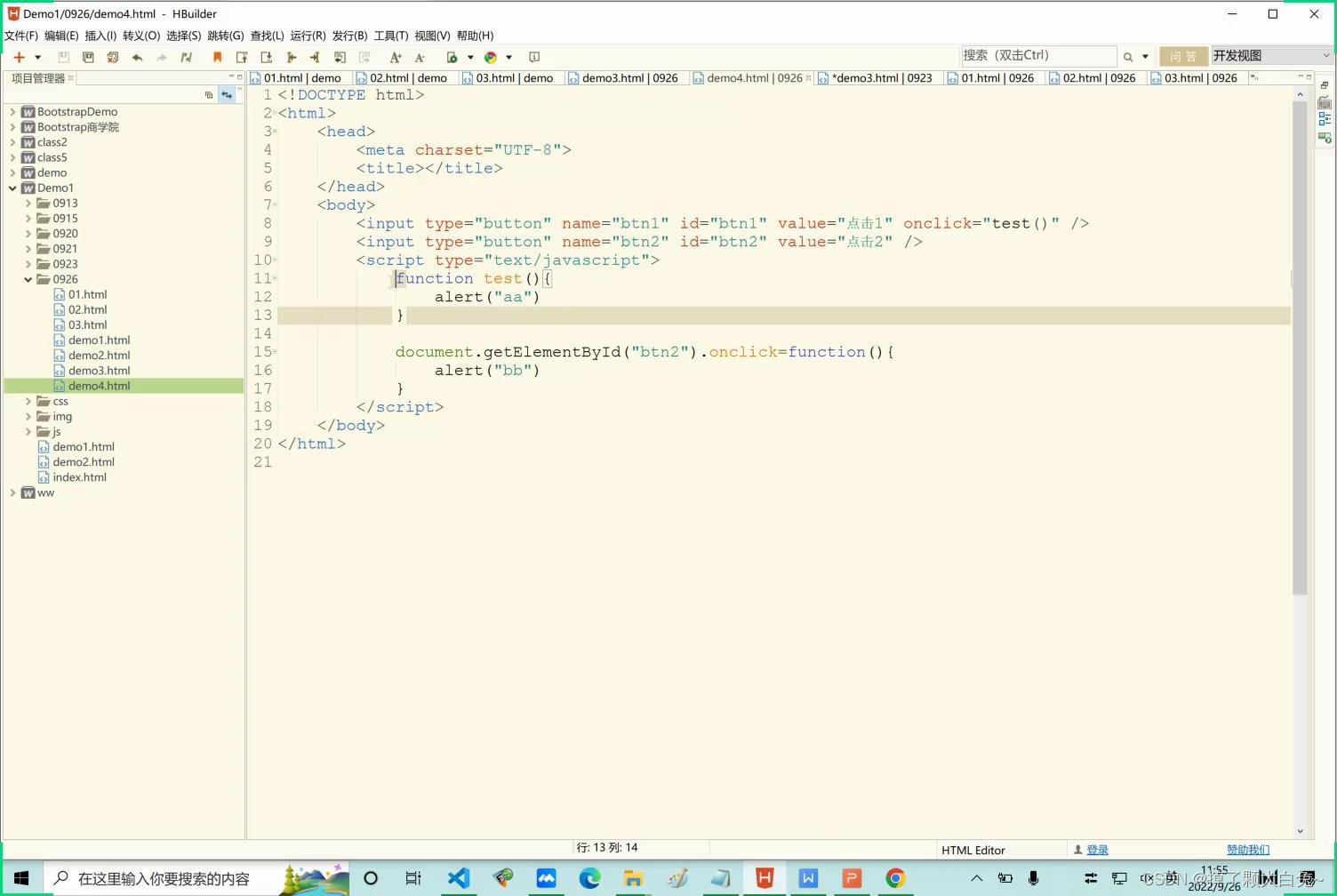Screen dimensions: 1337x896
Task: Collapse the Demo1 project
Action: coord(12,188)
